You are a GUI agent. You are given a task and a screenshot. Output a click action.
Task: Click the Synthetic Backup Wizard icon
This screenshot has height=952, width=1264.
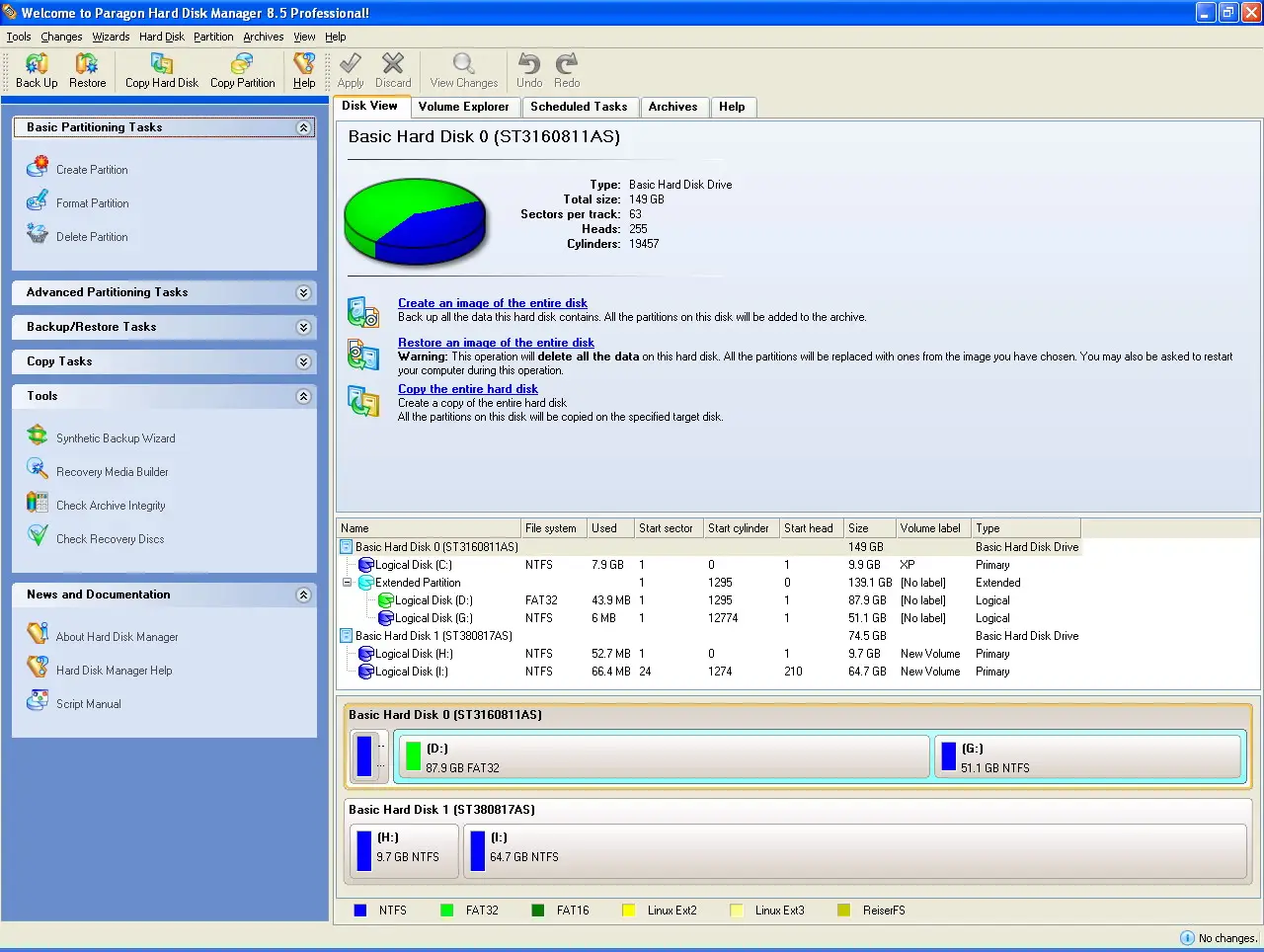pos(38,436)
